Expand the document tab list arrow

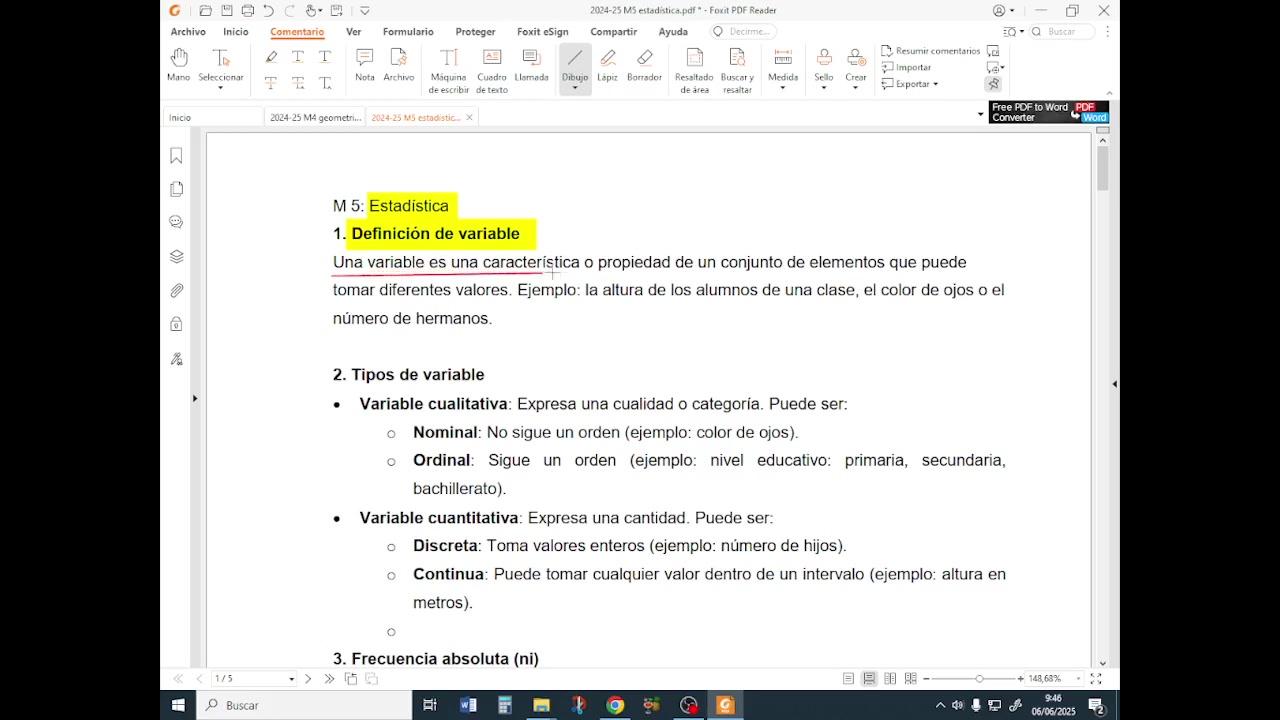[x=980, y=114]
